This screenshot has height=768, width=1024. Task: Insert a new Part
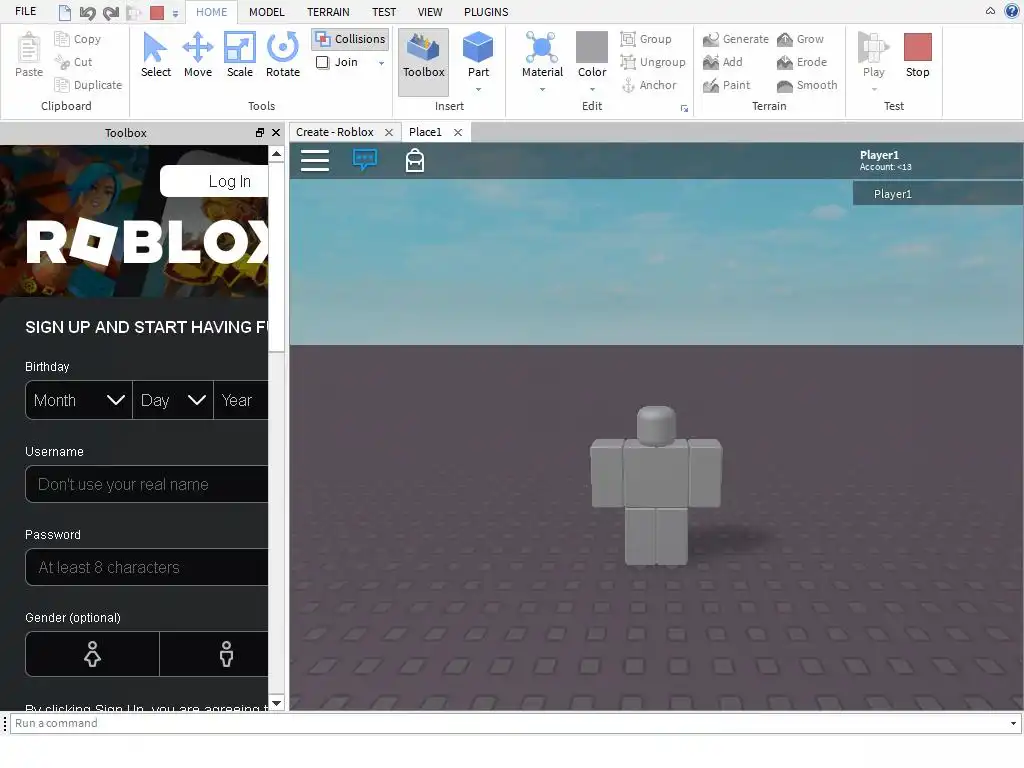coord(478,55)
